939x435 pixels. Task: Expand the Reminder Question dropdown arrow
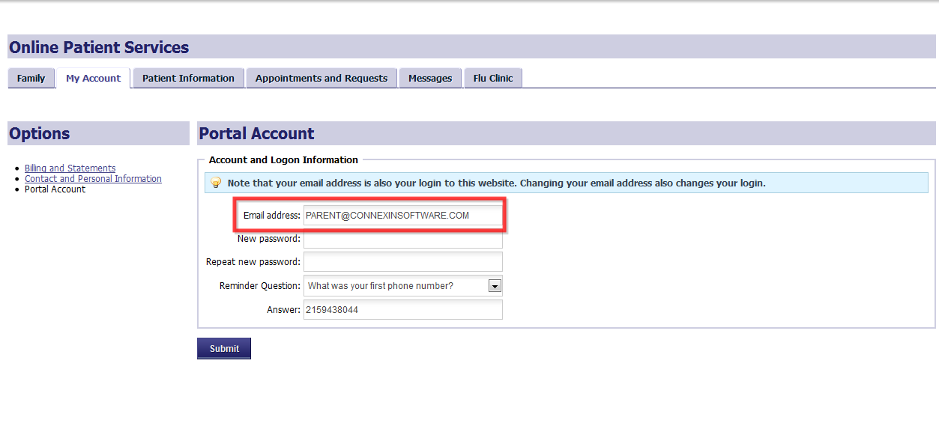click(495, 286)
